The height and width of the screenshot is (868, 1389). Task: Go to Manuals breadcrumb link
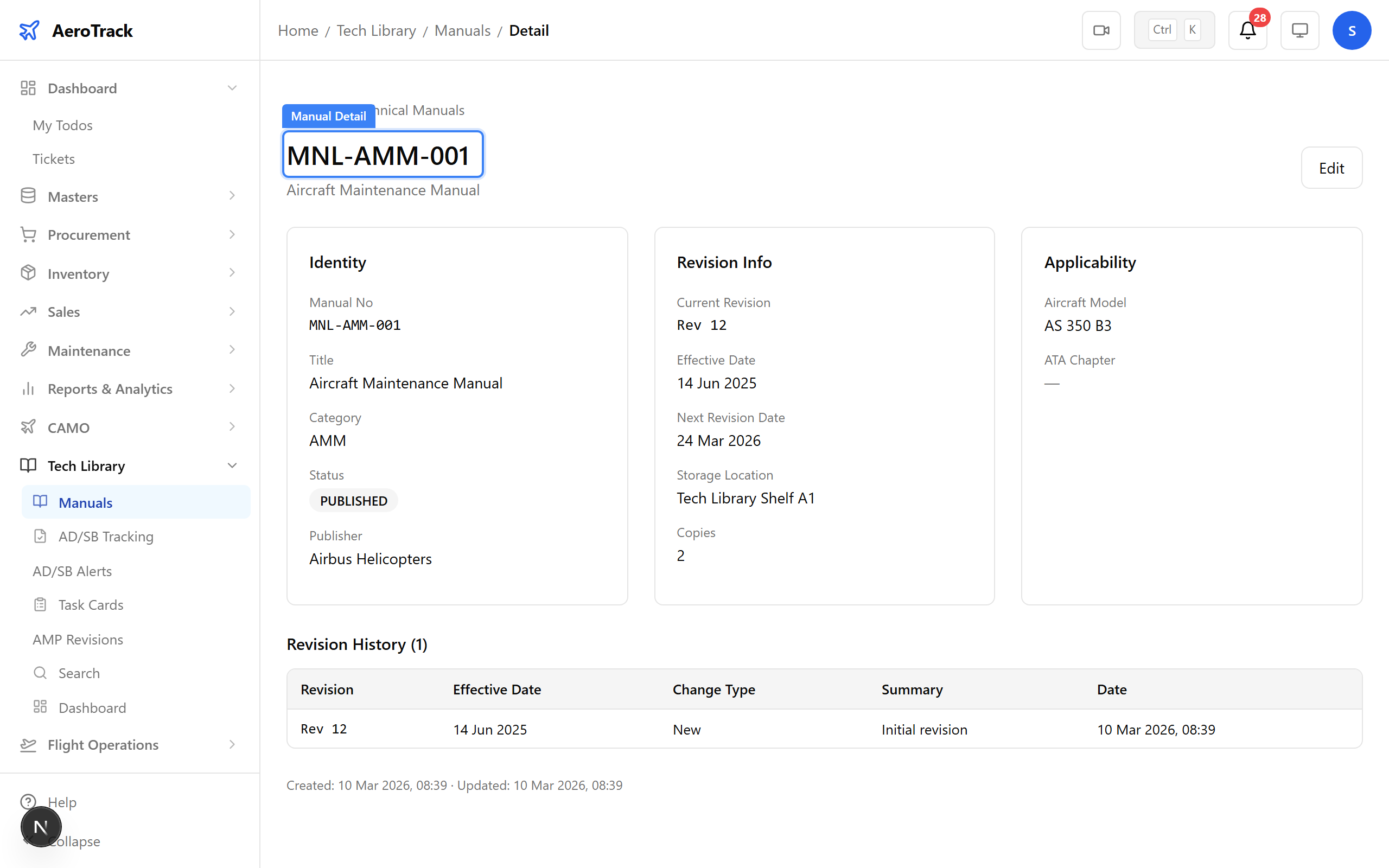tap(462, 30)
